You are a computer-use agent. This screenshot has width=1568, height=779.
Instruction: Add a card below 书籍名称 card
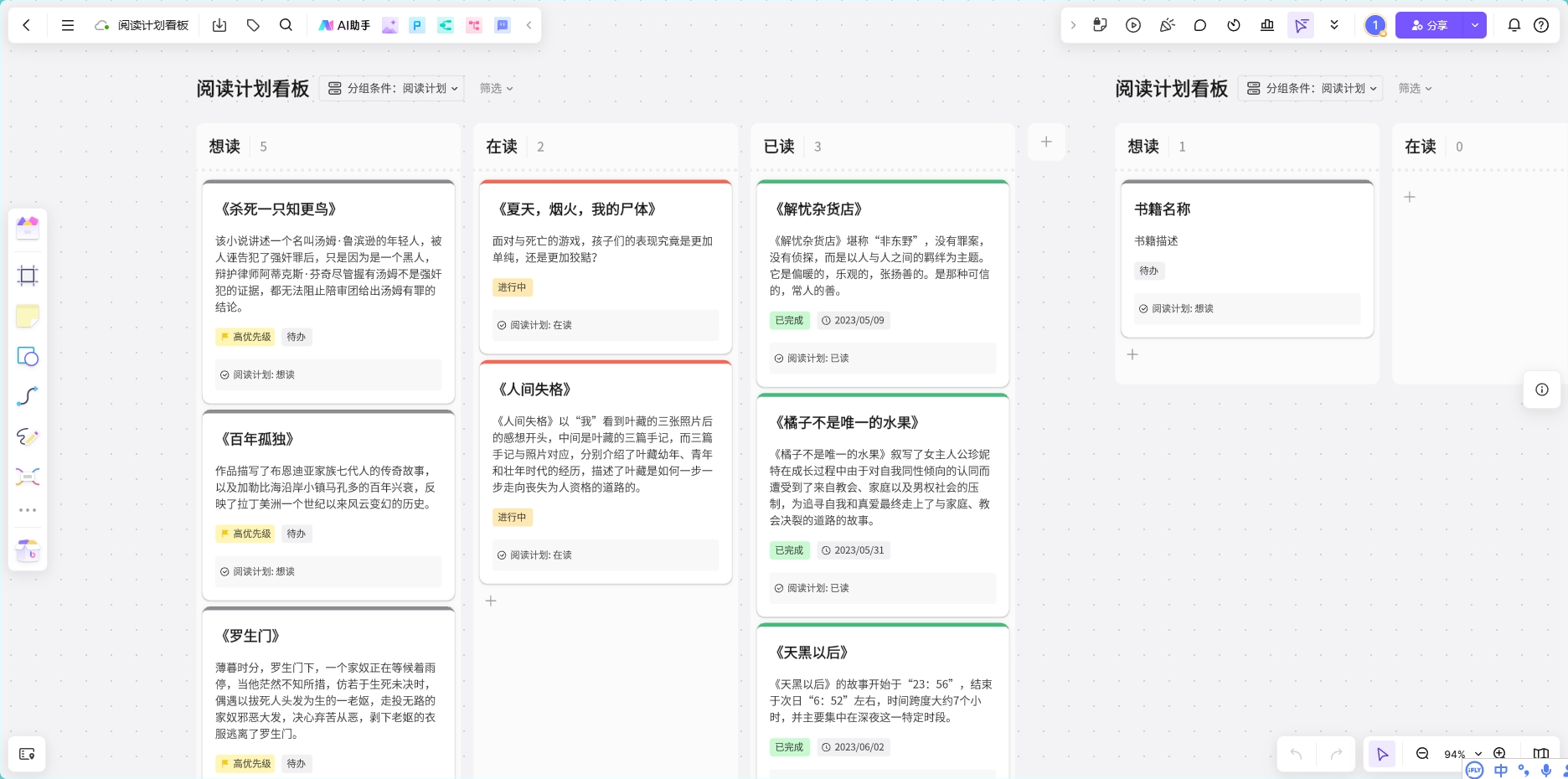click(1132, 354)
